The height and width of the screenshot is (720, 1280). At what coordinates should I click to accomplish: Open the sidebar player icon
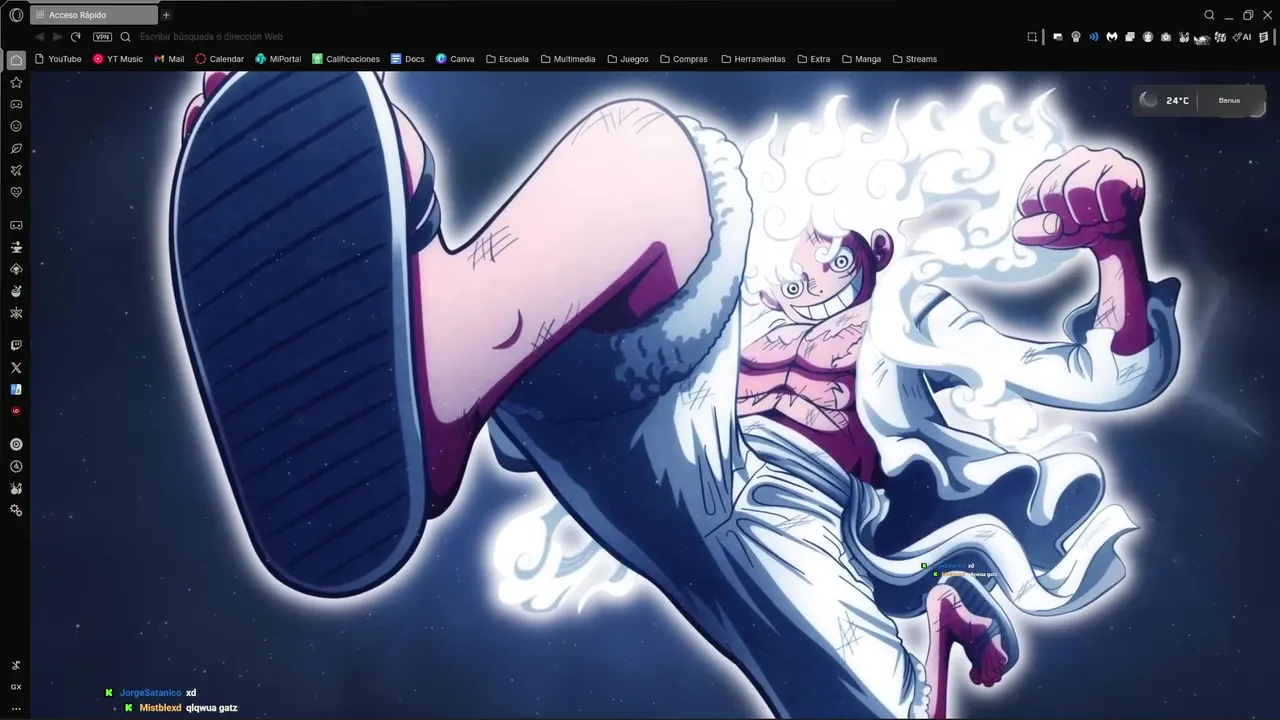pyautogui.click(x=16, y=444)
